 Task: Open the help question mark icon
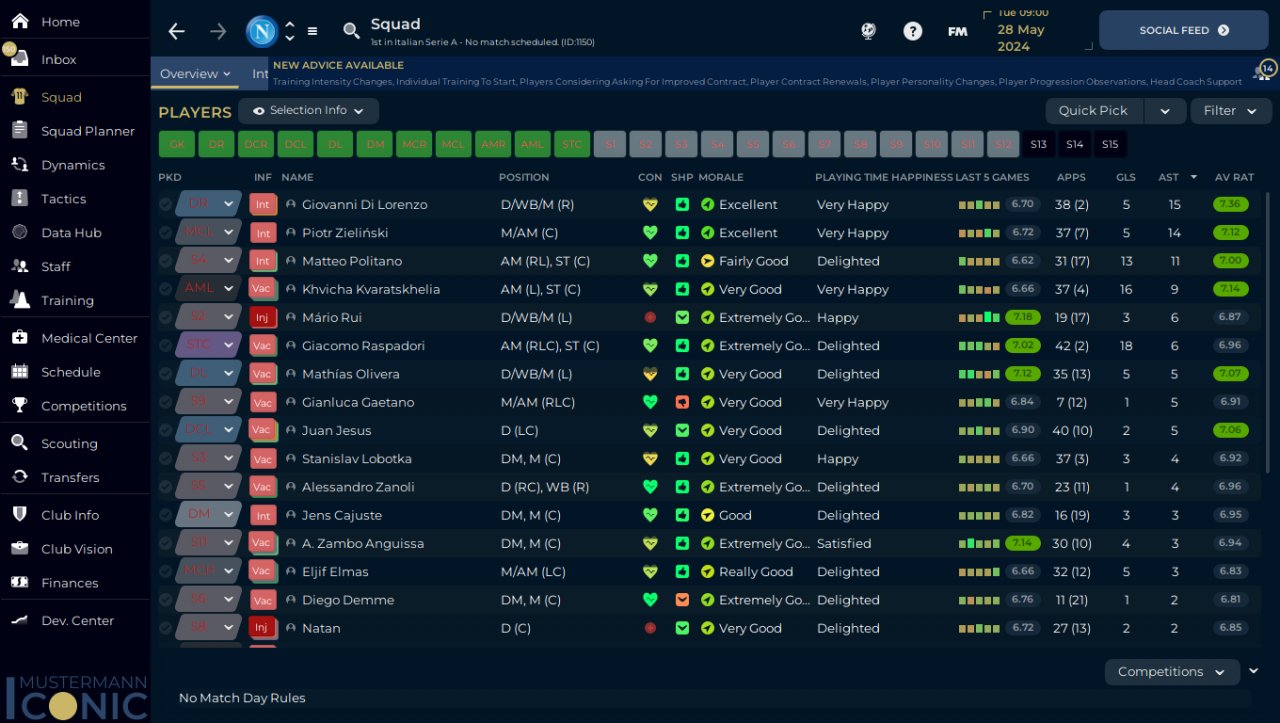912,31
